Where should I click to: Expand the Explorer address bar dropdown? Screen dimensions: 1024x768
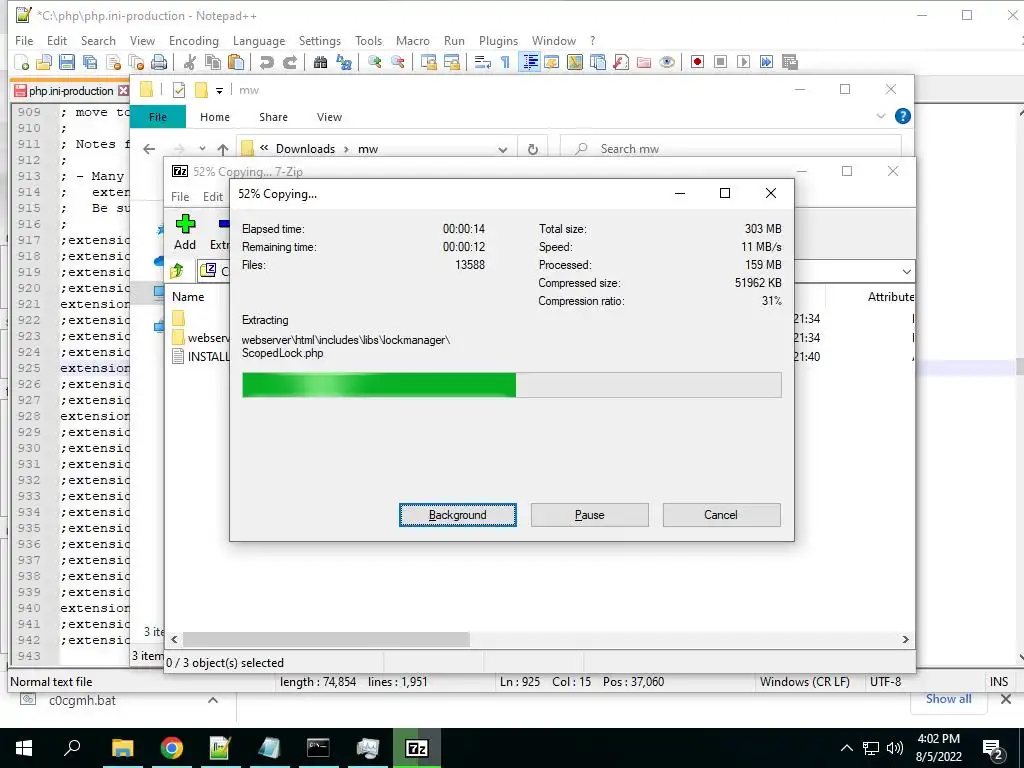[x=503, y=150]
